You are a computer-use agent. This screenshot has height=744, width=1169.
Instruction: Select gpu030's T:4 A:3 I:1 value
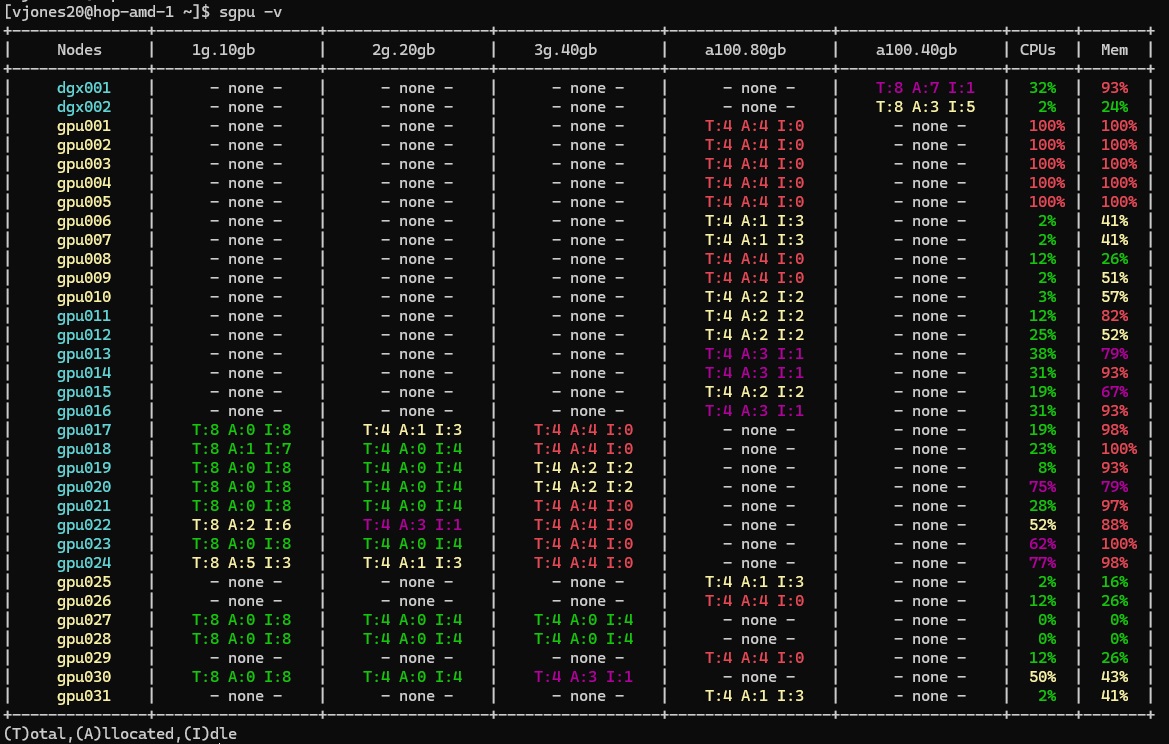pos(583,678)
